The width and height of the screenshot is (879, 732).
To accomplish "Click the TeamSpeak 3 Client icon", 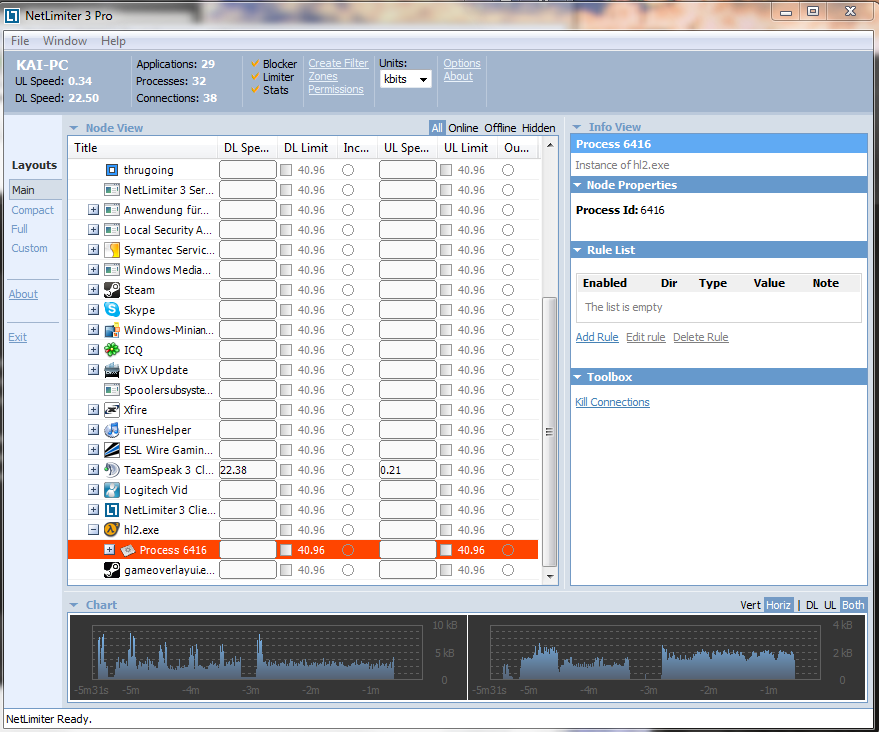I will click(x=112, y=470).
